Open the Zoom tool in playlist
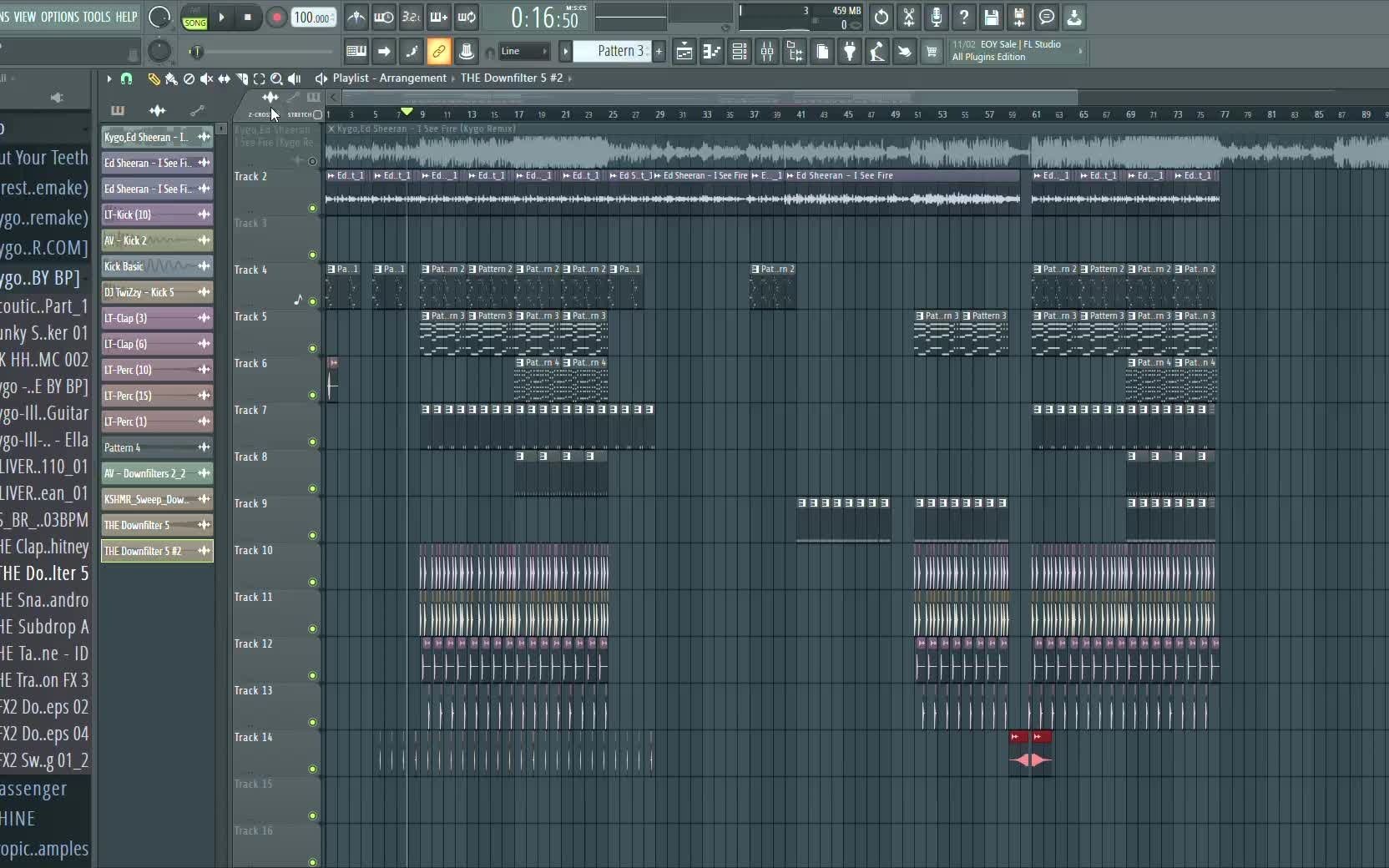Screen dimensions: 1389x868 click(276, 80)
